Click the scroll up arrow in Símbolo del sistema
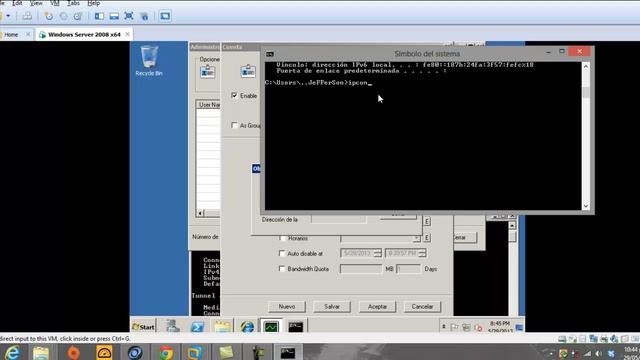The height and width of the screenshot is (360, 640). (x=586, y=66)
